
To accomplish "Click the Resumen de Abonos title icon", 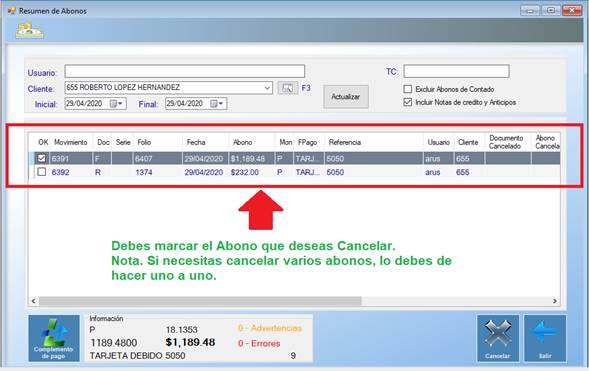I will click(12, 11).
